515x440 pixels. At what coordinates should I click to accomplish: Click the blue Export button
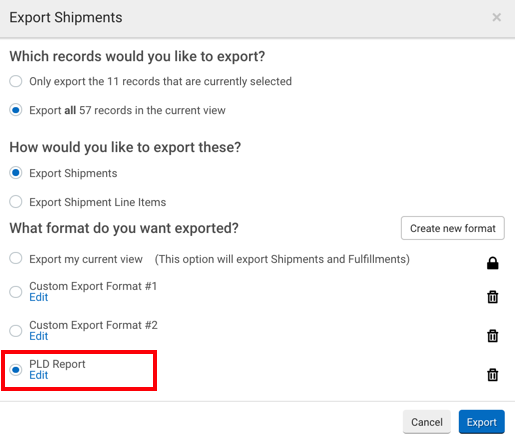coord(482,422)
